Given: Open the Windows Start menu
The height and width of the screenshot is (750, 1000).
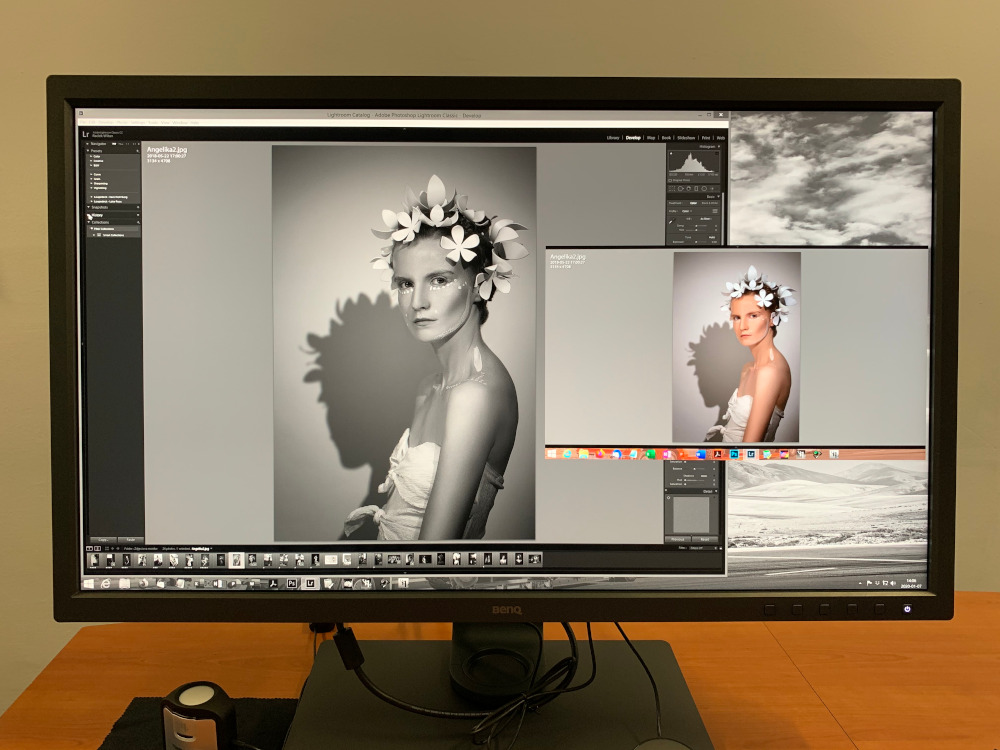Looking at the screenshot, I should click(89, 583).
